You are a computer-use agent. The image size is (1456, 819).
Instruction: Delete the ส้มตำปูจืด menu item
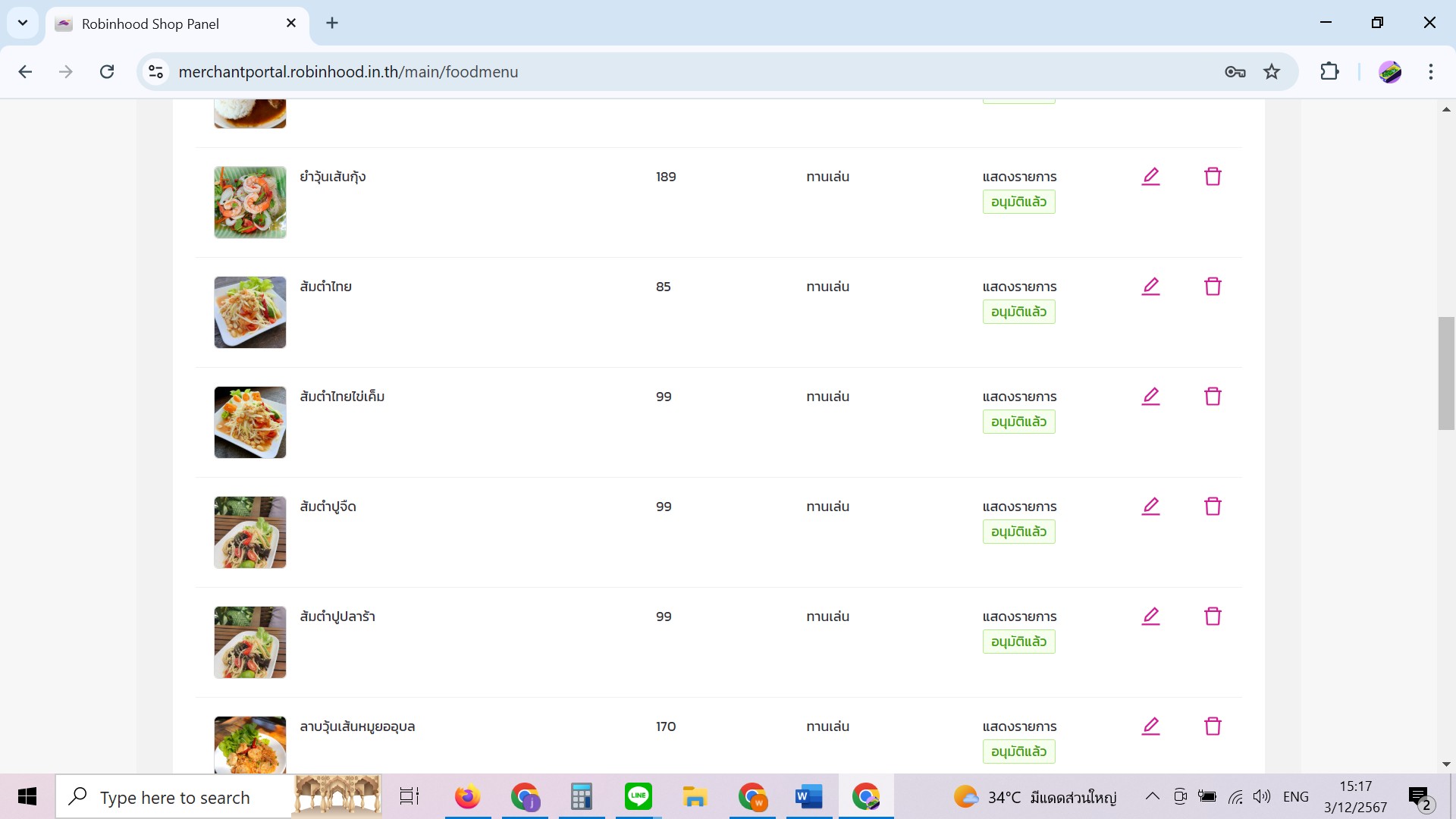(1213, 507)
